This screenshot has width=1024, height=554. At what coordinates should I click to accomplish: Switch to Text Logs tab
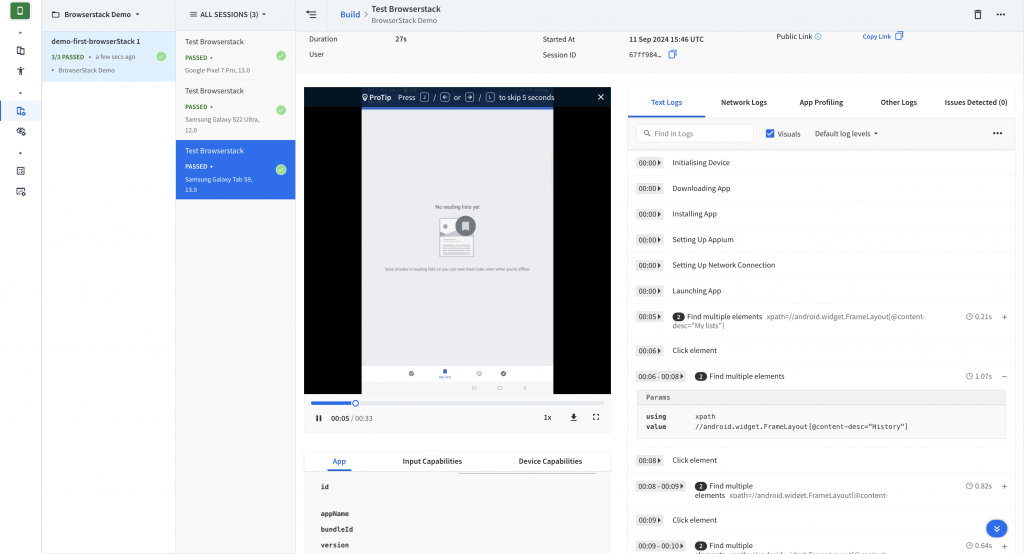pyautogui.click(x=666, y=103)
